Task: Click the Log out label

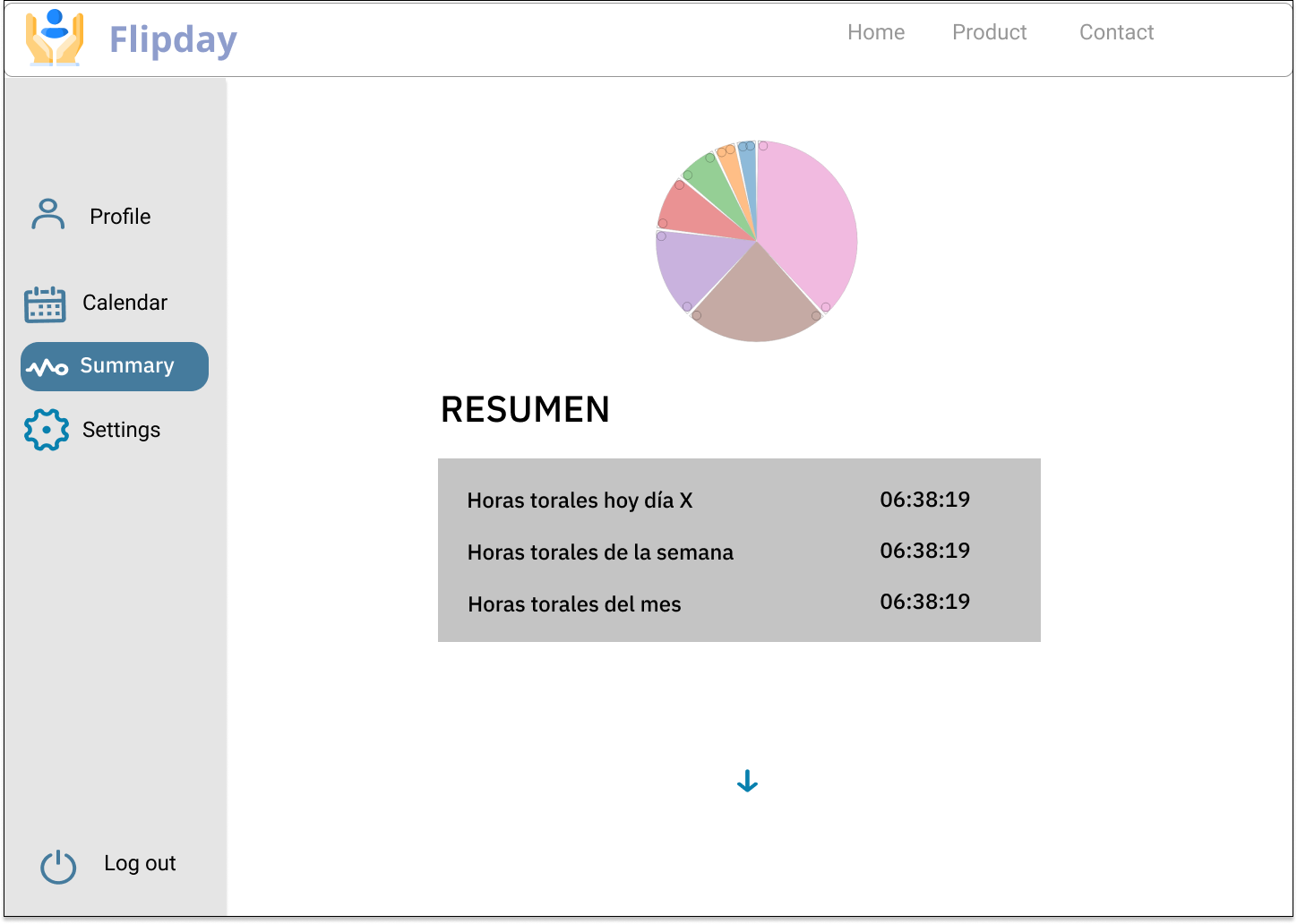Action: click(140, 863)
